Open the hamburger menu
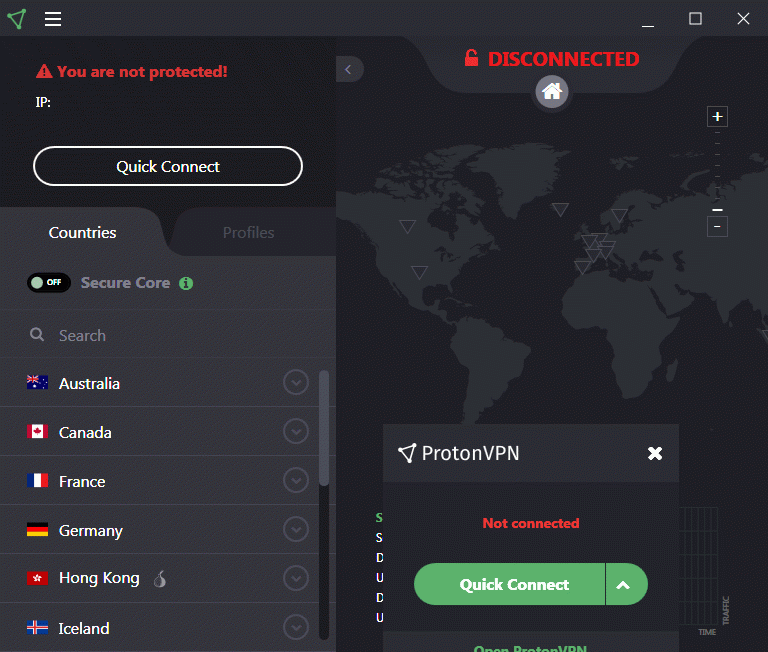 (53, 19)
